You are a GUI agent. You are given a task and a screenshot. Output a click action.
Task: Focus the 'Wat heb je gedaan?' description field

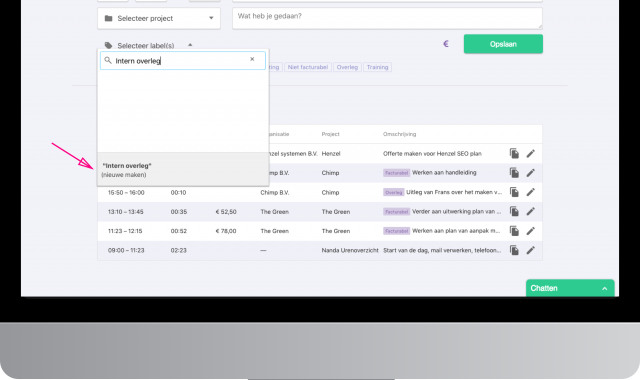(387, 18)
